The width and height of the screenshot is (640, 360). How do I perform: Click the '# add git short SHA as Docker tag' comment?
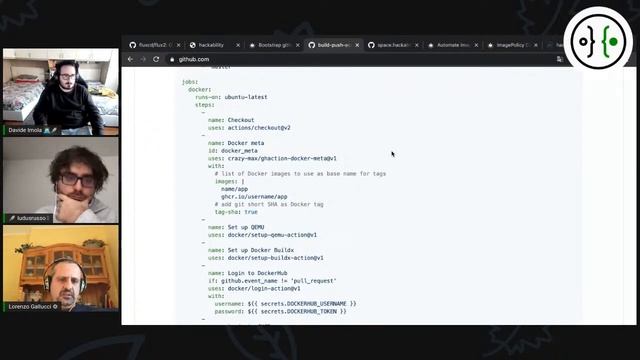tap(269, 204)
